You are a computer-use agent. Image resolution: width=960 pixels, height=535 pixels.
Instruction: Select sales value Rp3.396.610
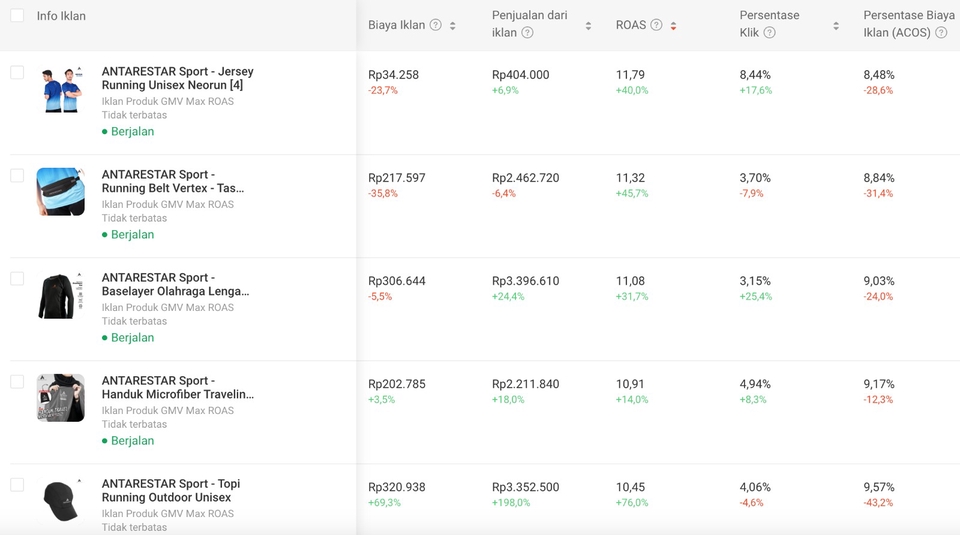click(x=526, y=281)
